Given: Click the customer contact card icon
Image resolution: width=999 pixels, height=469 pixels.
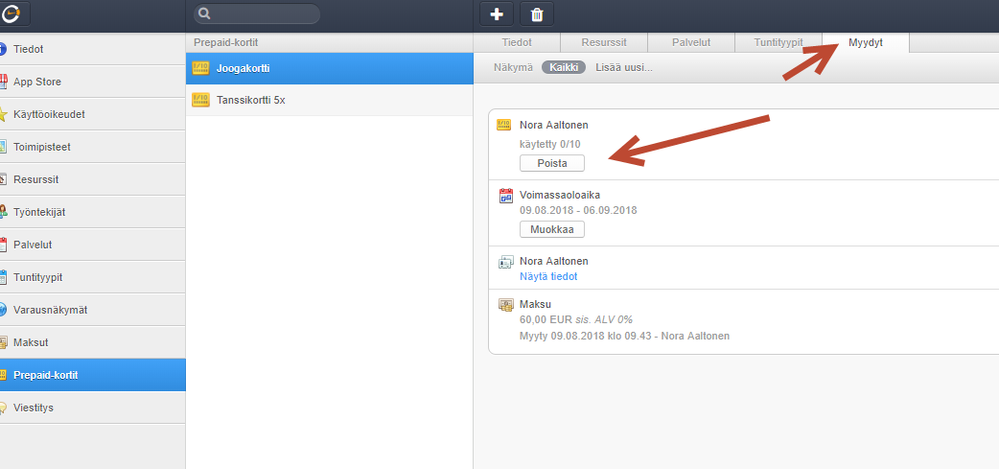Looking at the screenshot, I should (x=505, y=262).
